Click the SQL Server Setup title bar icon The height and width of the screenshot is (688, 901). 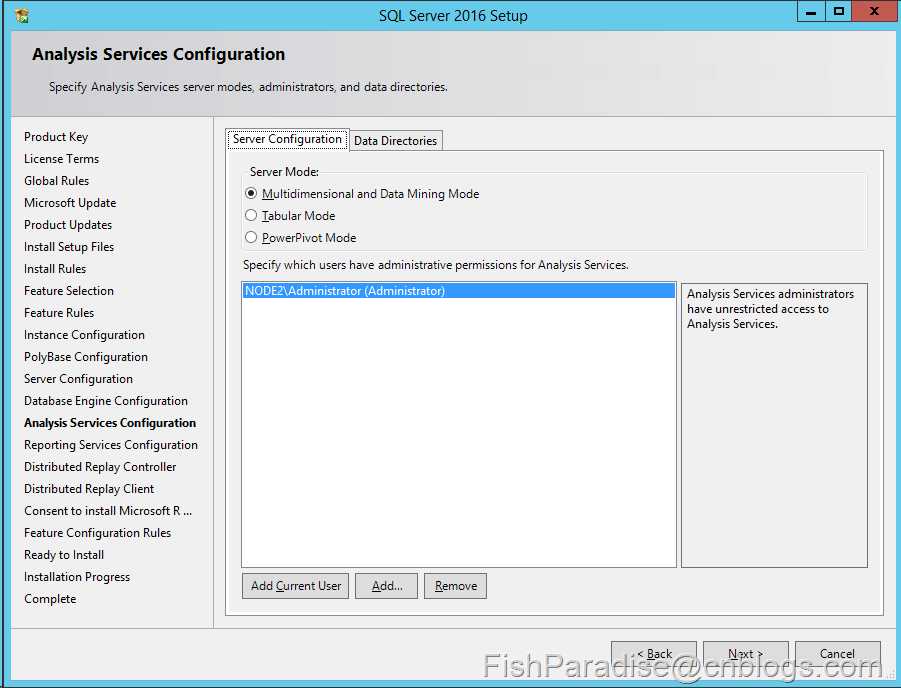(22, 16)
